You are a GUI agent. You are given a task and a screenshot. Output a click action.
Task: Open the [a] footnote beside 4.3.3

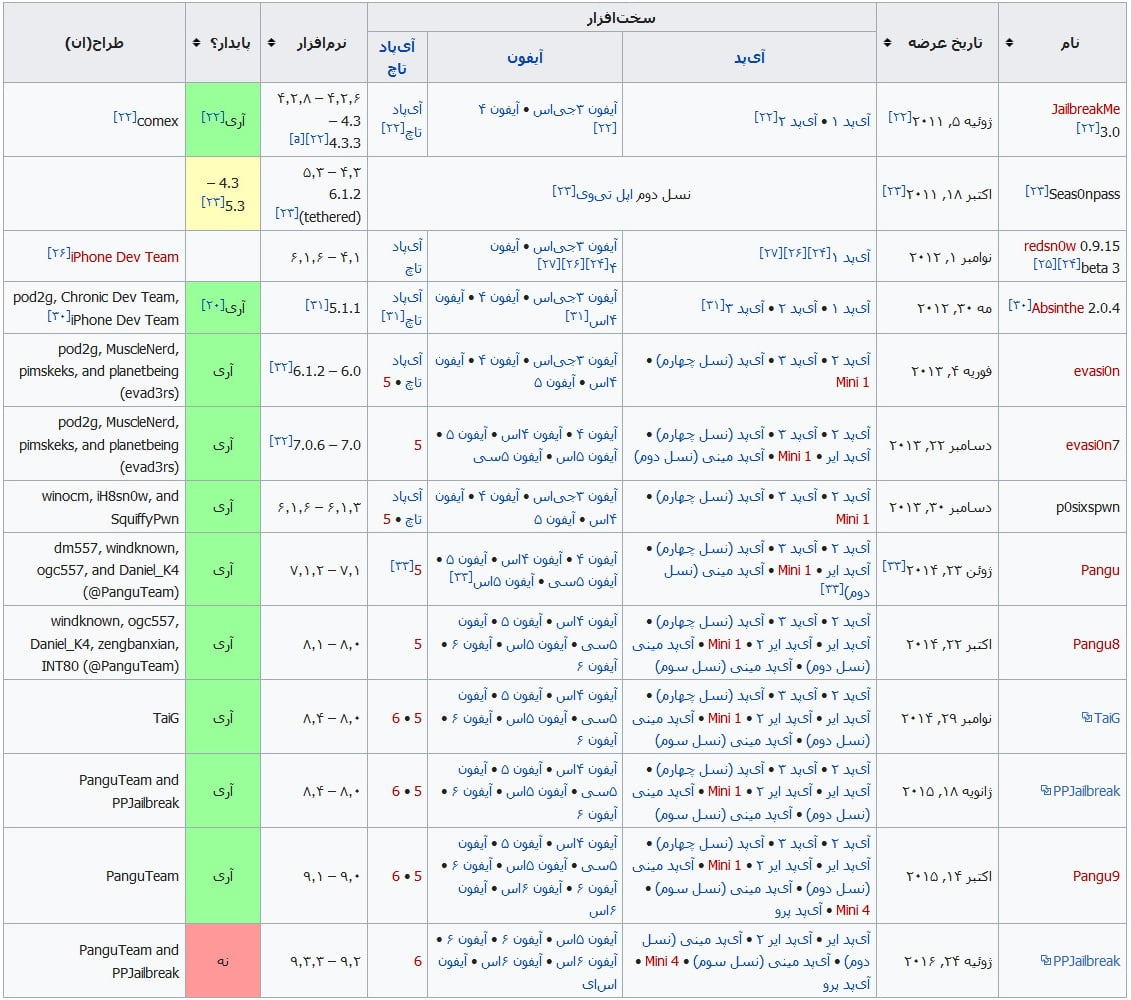(296, 139)
